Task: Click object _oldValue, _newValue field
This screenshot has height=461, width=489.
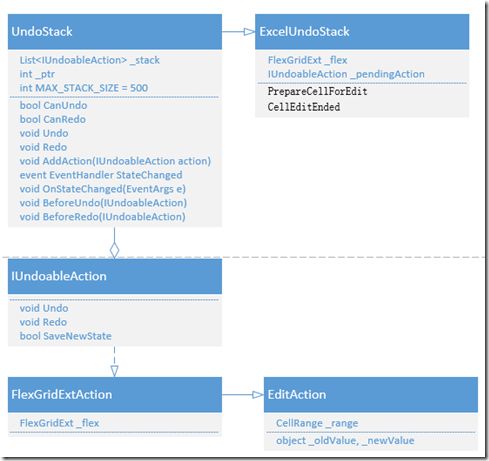Action: click(345, 441)
